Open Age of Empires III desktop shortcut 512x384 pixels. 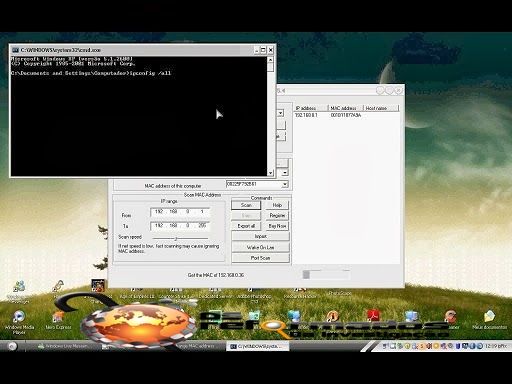click(x=137, y=294)
